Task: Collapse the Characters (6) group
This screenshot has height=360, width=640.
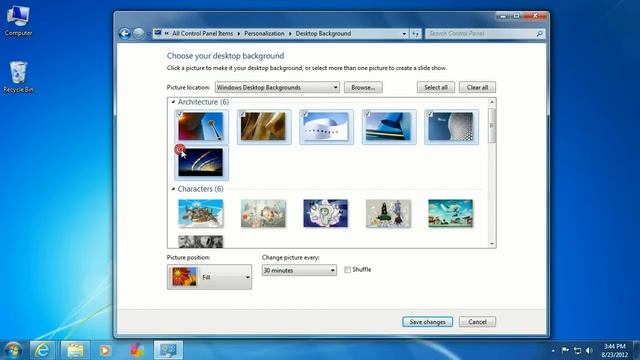Action: pyautogui.click(x=173, y=189)
